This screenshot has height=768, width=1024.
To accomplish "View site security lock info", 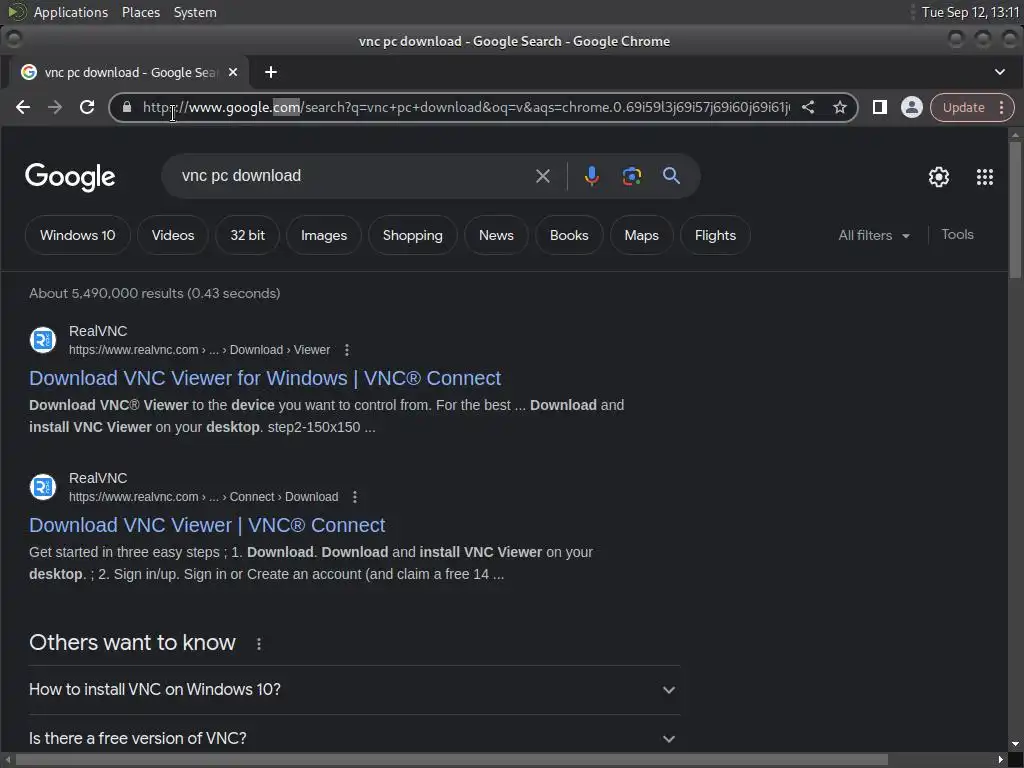I will point(127,107).
